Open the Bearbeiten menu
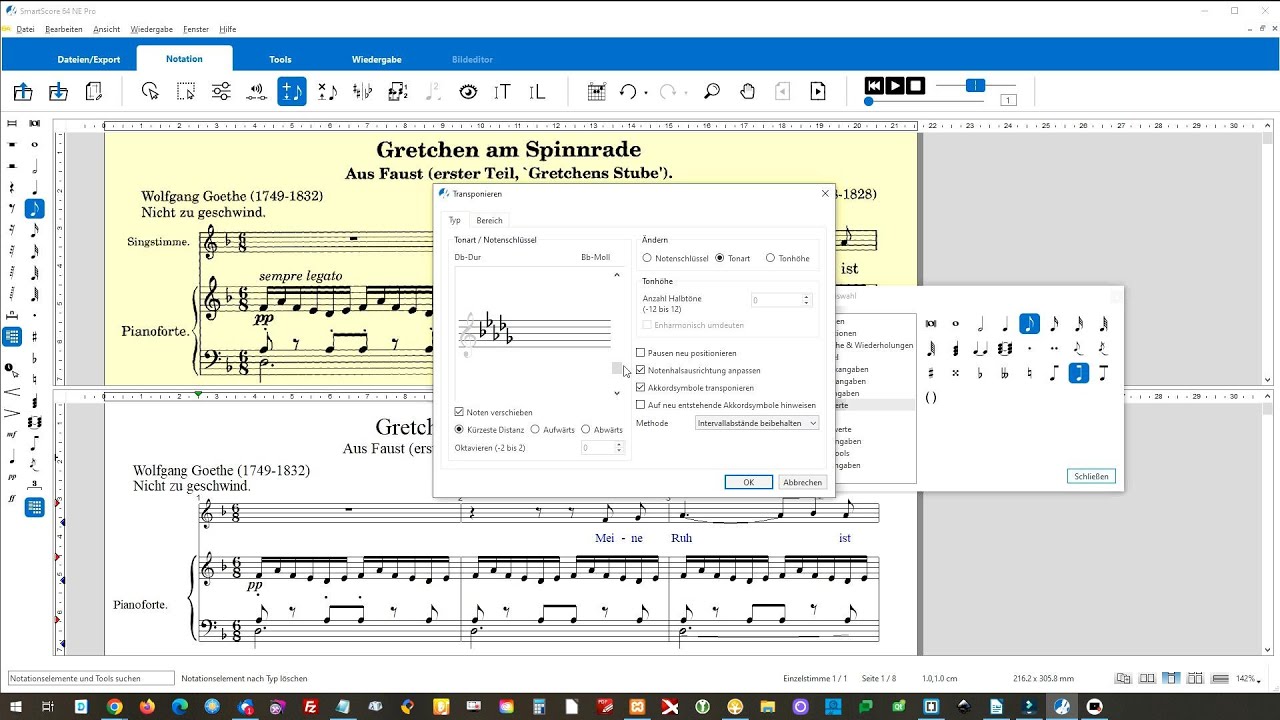Screen dimensions: 1280x720 point(64,29)
